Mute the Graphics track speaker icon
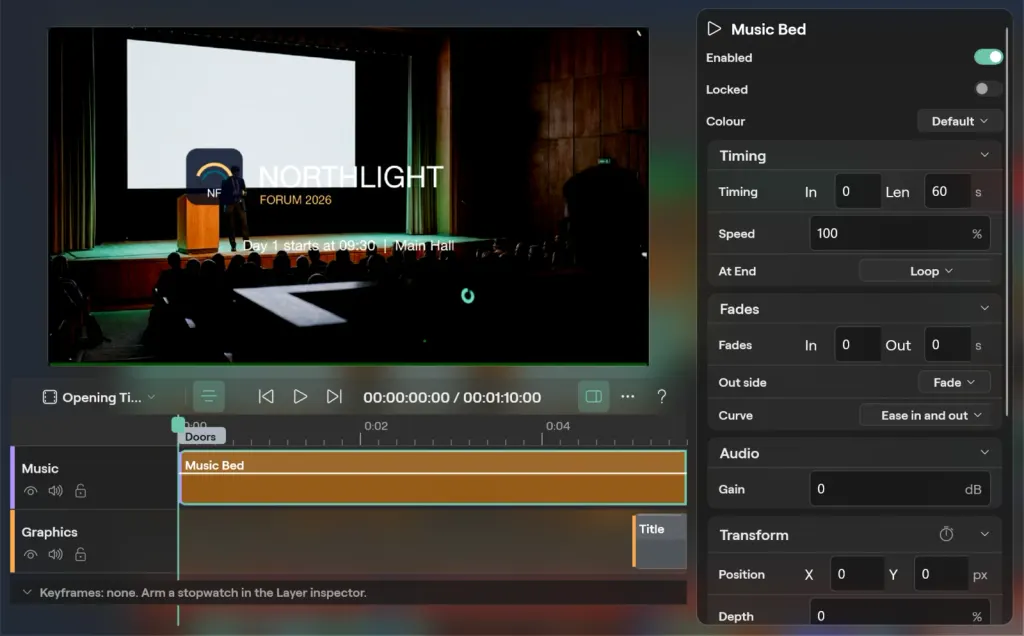The width and height of the screenshot is (1024, 636). (x=56, y=554)
